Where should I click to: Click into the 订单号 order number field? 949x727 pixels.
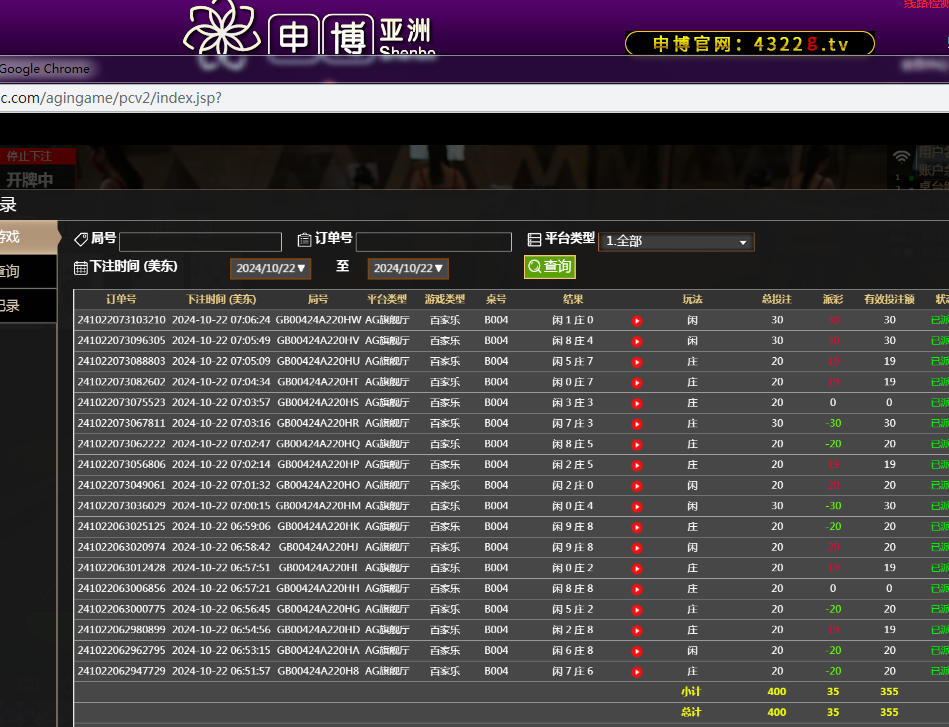pyautogui.click(x=433, y=242)
